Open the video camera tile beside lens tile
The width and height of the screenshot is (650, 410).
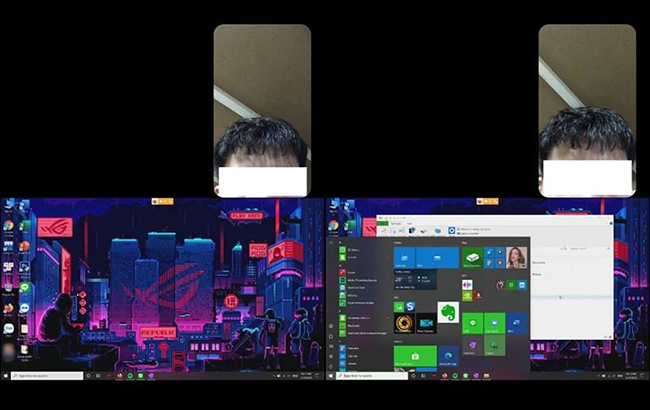426,323
